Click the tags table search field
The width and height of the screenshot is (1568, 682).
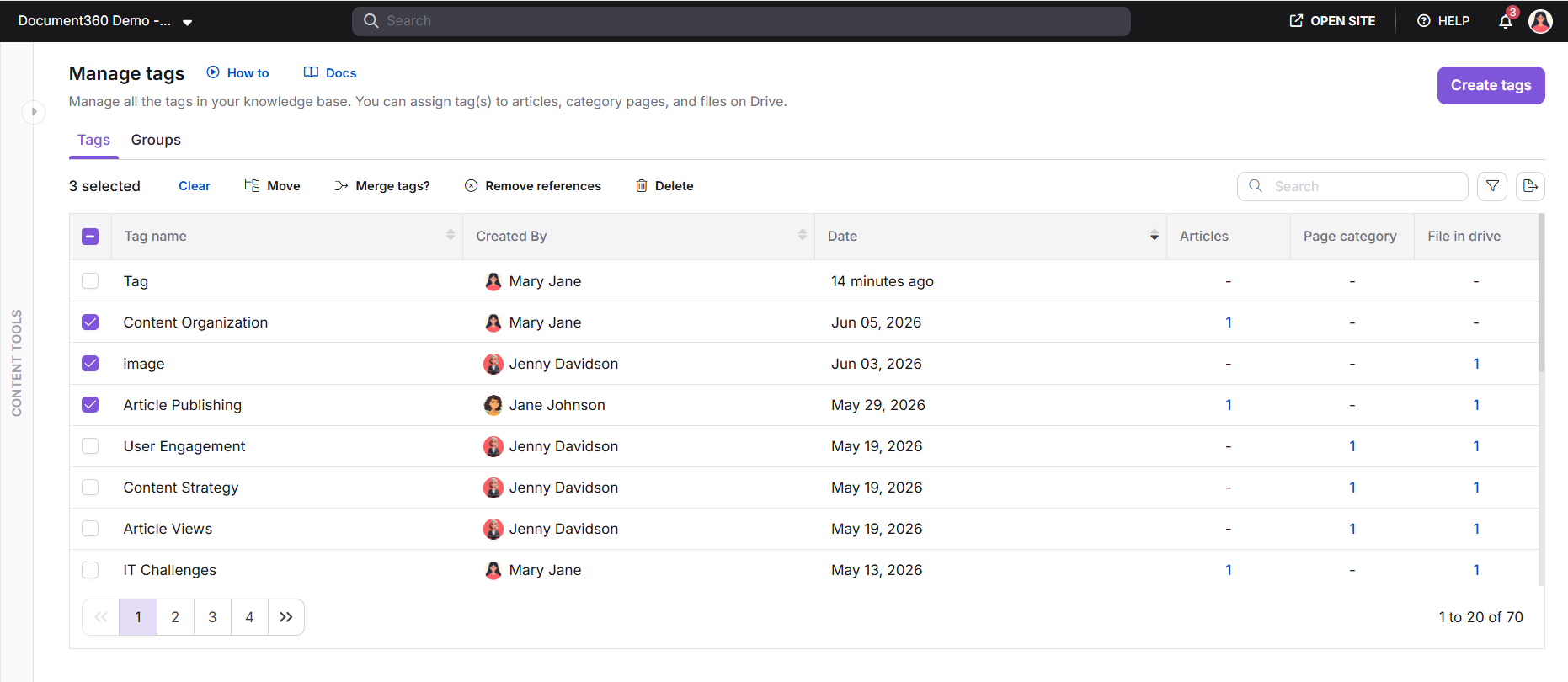[x=1352, y=186]
